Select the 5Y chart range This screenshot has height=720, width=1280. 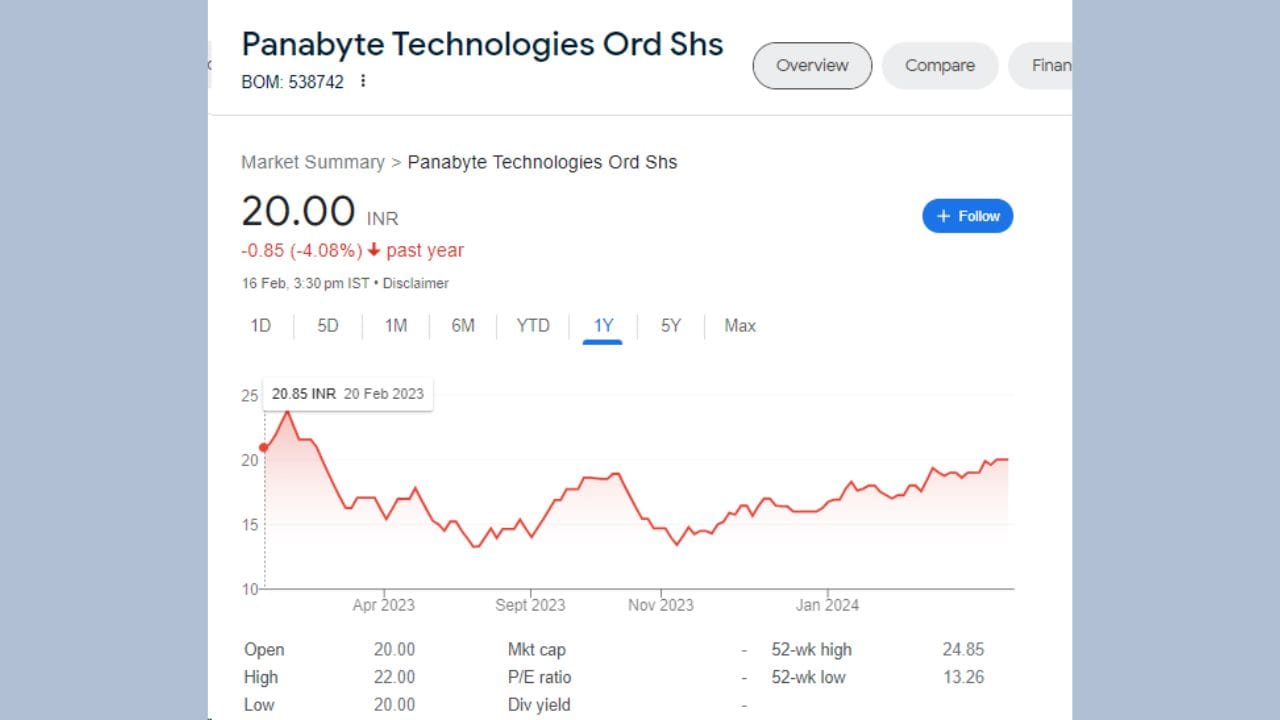pos(669,325)
